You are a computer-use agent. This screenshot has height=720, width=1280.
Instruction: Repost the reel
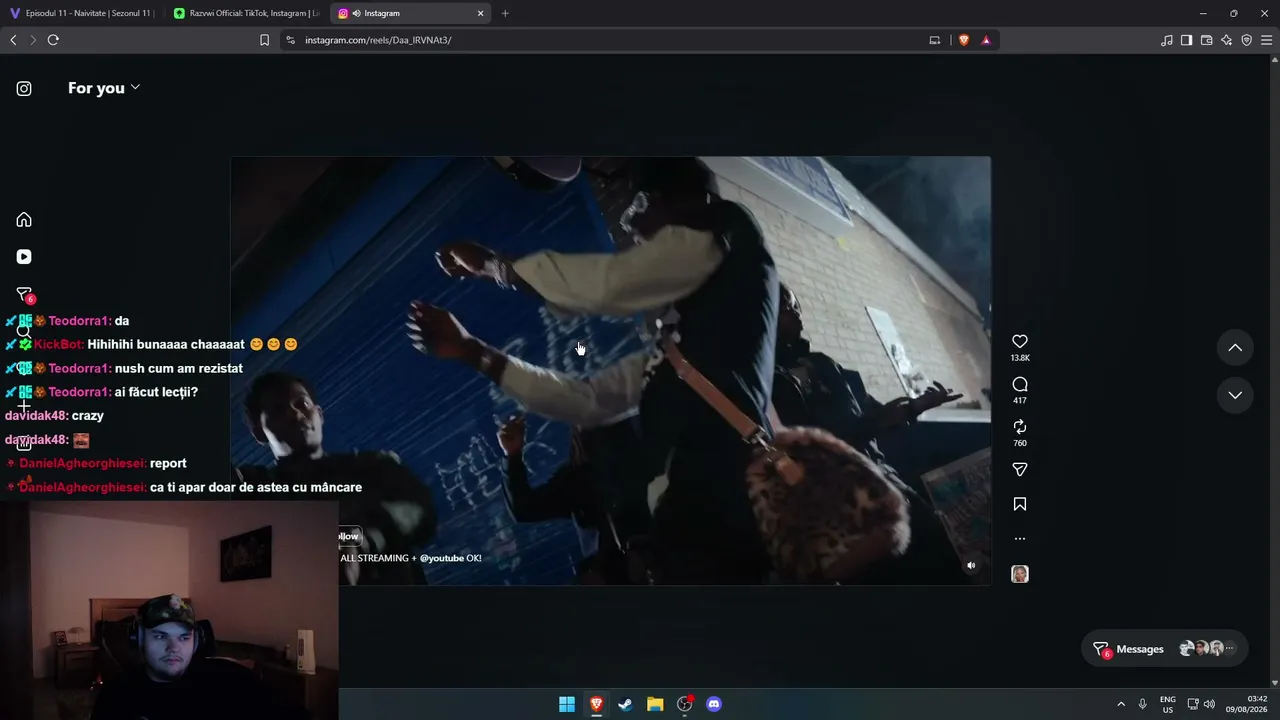click(1020, 427)
